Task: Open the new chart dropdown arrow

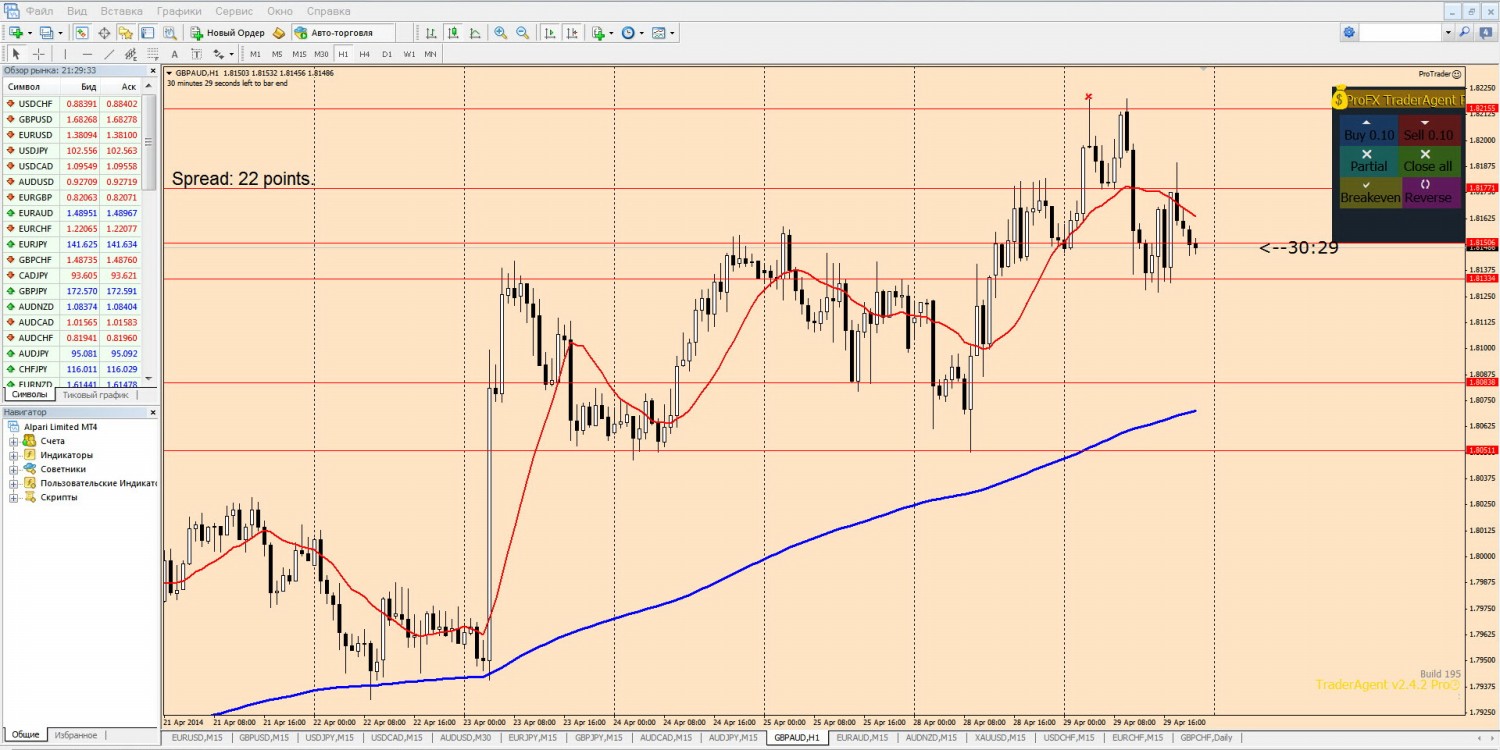Action: coord(30,33)
